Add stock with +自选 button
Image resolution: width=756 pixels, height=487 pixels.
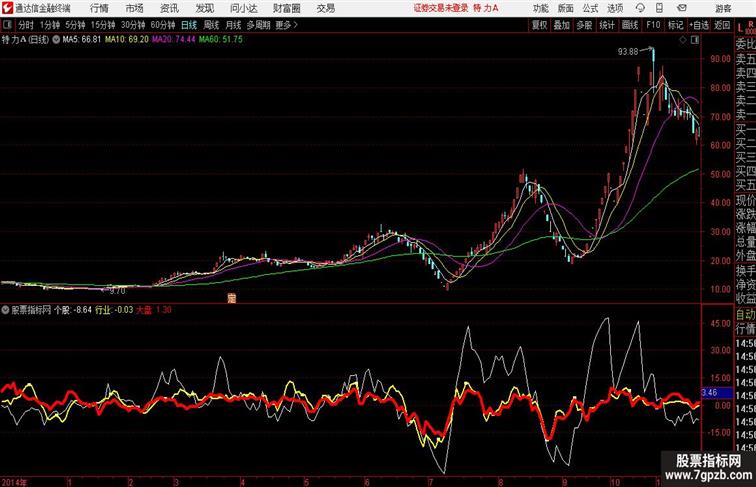click(699, 25)
